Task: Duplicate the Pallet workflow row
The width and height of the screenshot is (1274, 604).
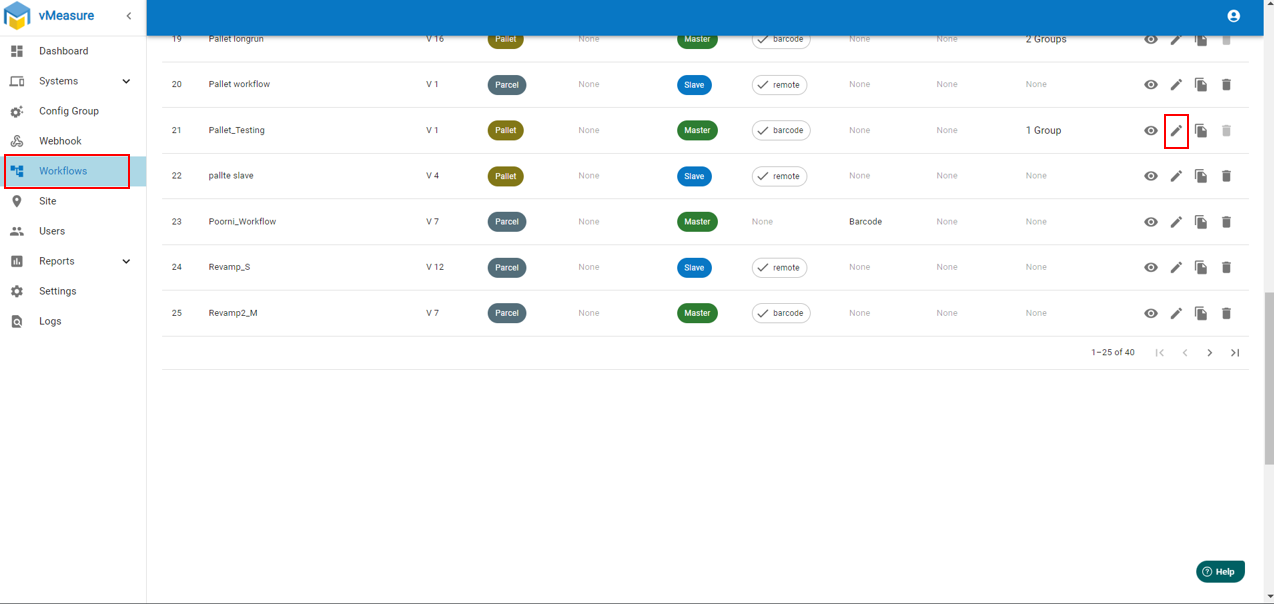Action: click(x=1201, y=85)
